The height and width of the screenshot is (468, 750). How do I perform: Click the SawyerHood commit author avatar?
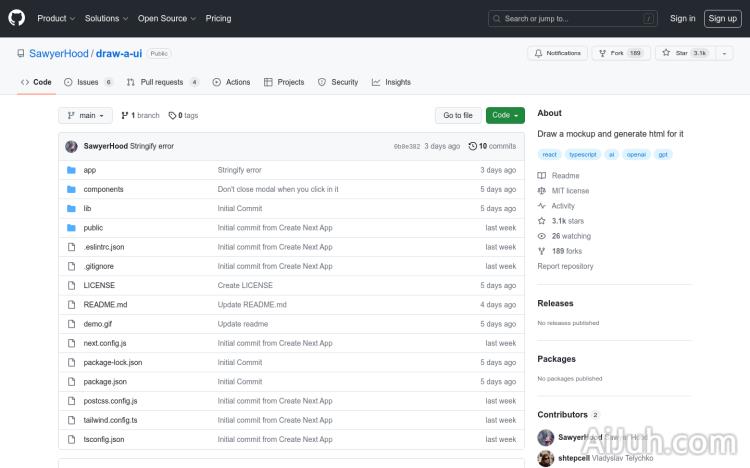pos(72,146)
